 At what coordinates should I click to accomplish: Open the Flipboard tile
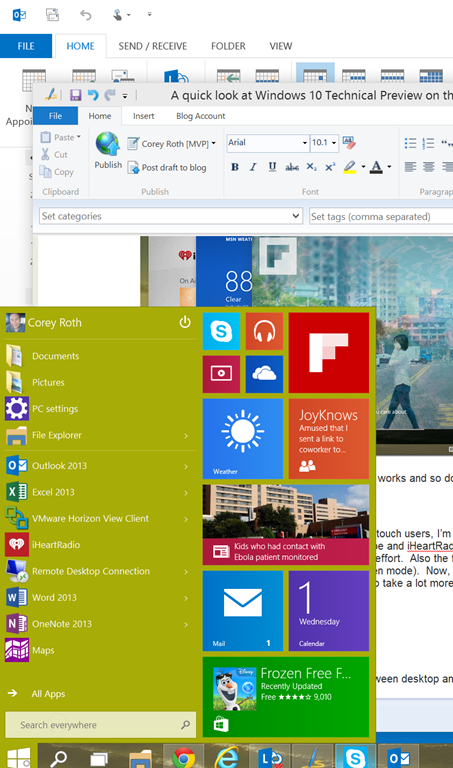(x=329, y=353)
